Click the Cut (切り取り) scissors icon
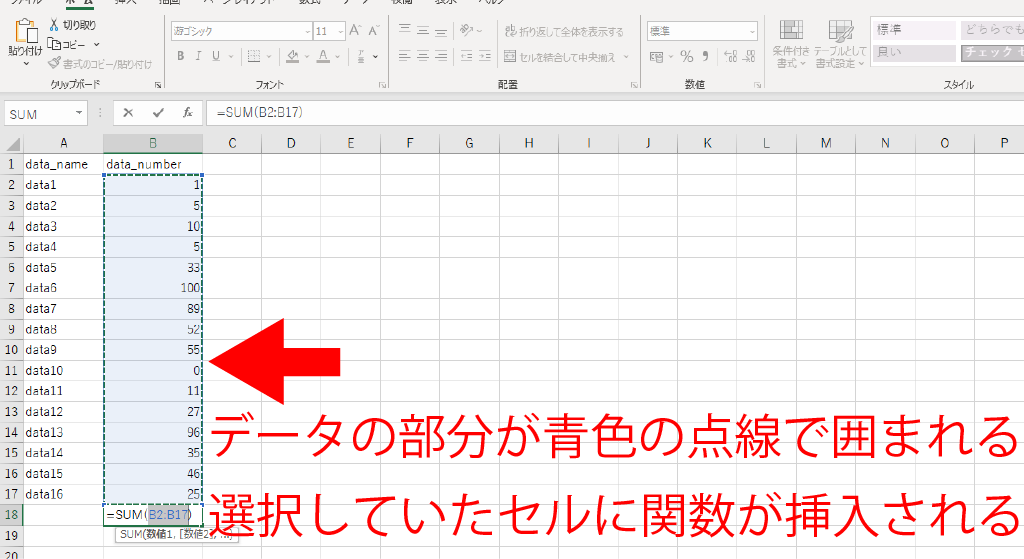This screenshot has width=1024, height=559. (x=55, y=25)
